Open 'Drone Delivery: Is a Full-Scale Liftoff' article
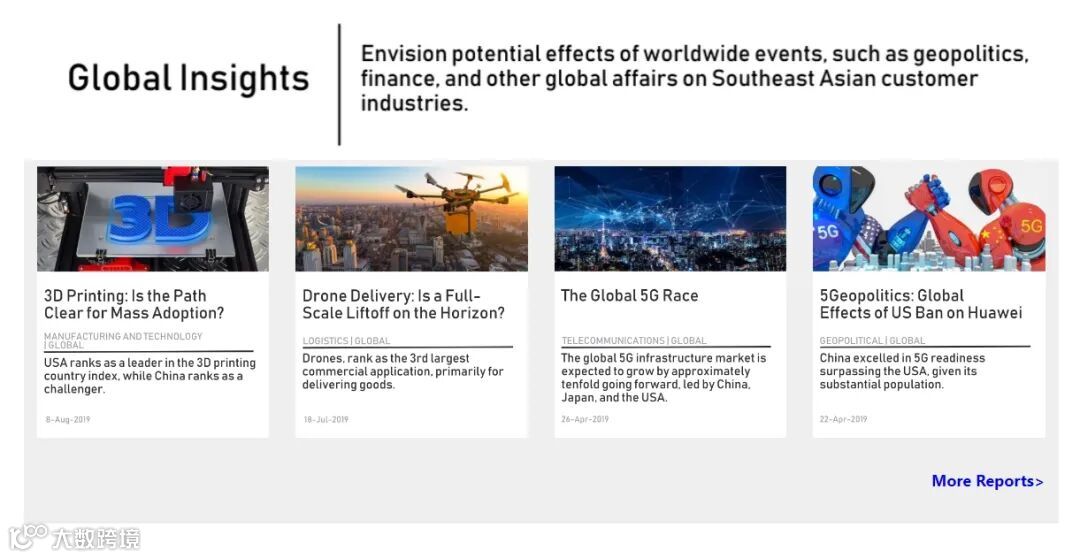1080x558 pixels. [403, 304]
